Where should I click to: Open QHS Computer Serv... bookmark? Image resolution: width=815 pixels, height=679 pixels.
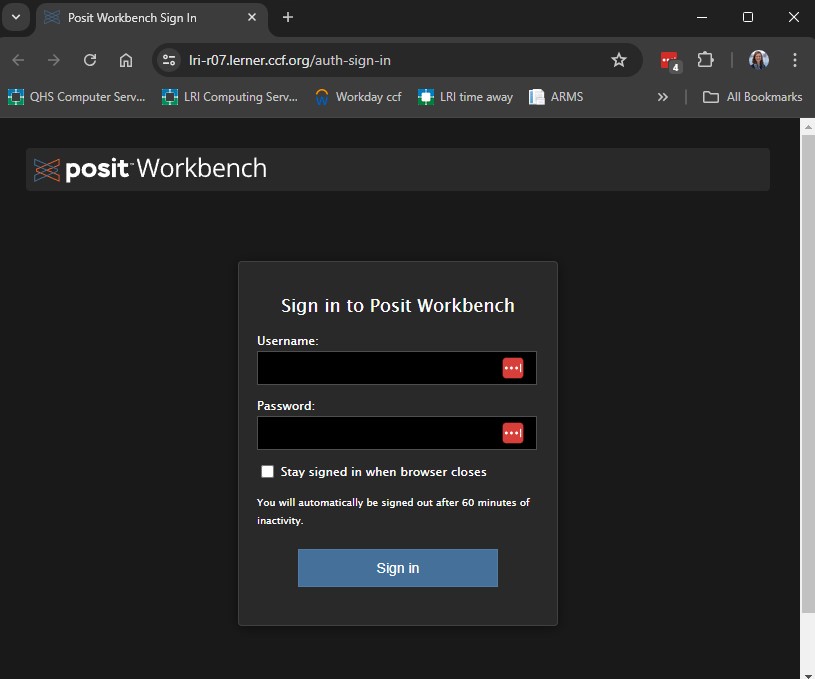[x=76, y=97]
